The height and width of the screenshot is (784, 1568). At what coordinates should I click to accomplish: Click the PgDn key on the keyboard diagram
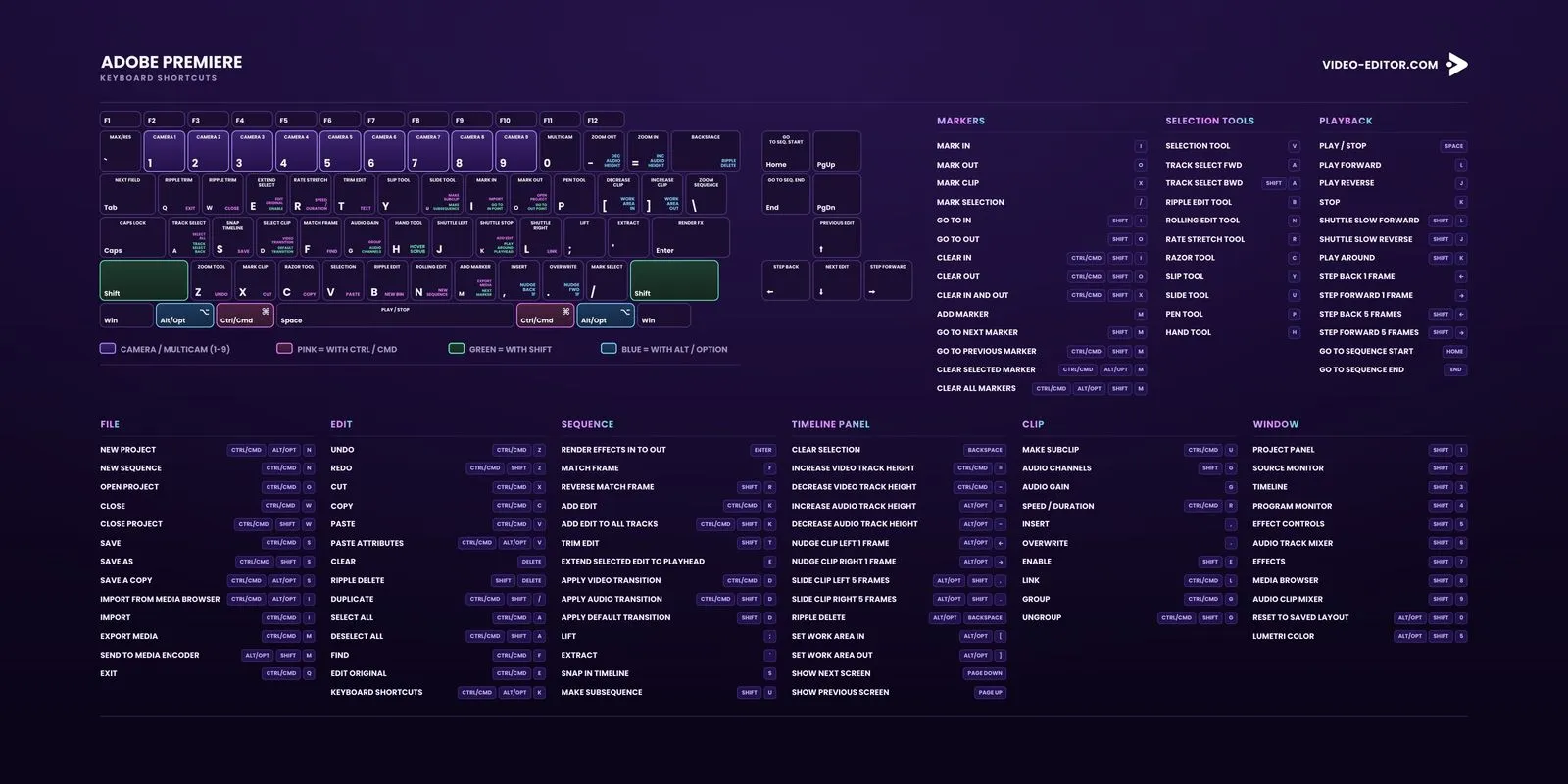[x=837, y=194]
